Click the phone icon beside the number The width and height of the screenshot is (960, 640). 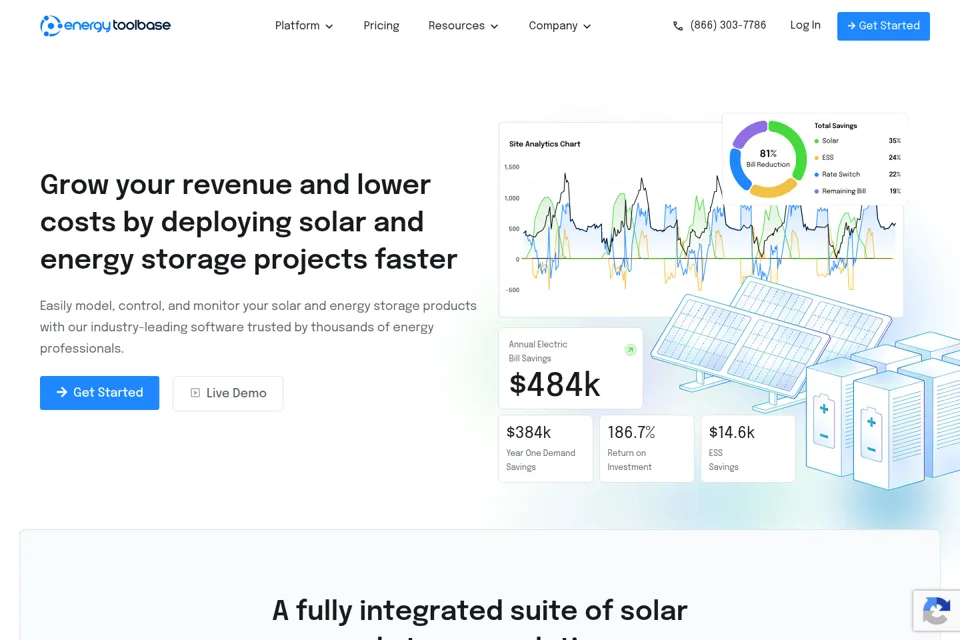click(678, 26)
